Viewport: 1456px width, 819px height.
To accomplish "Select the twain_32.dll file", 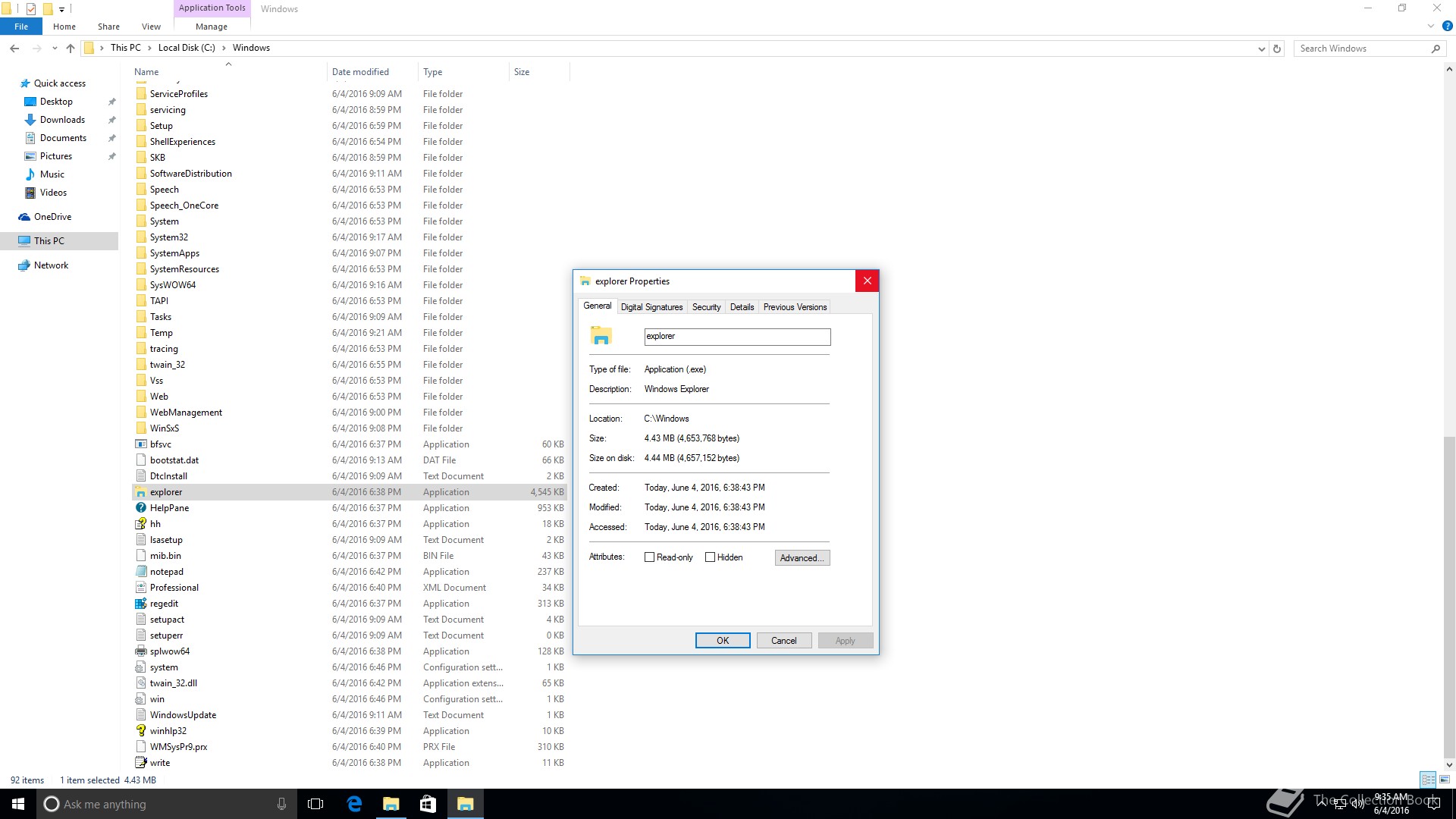I will 173,683.
